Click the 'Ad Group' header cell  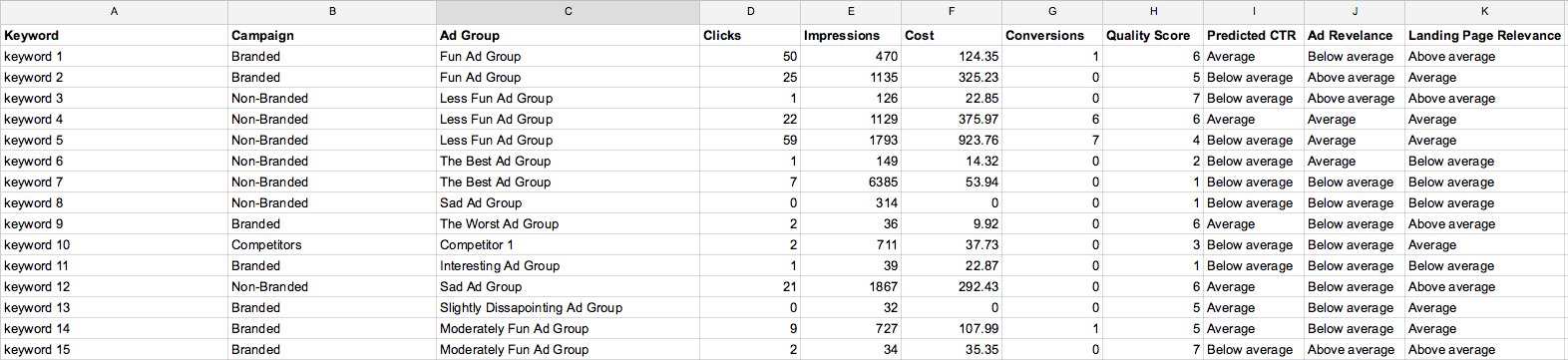click(x=568, y=35)
